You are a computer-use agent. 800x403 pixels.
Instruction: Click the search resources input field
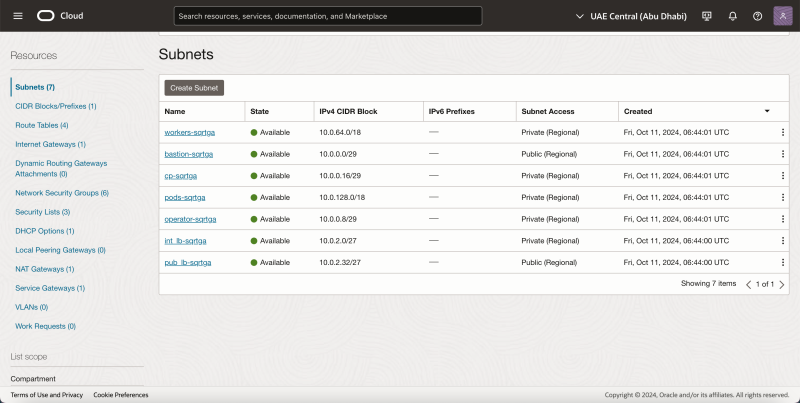(327, 16)
